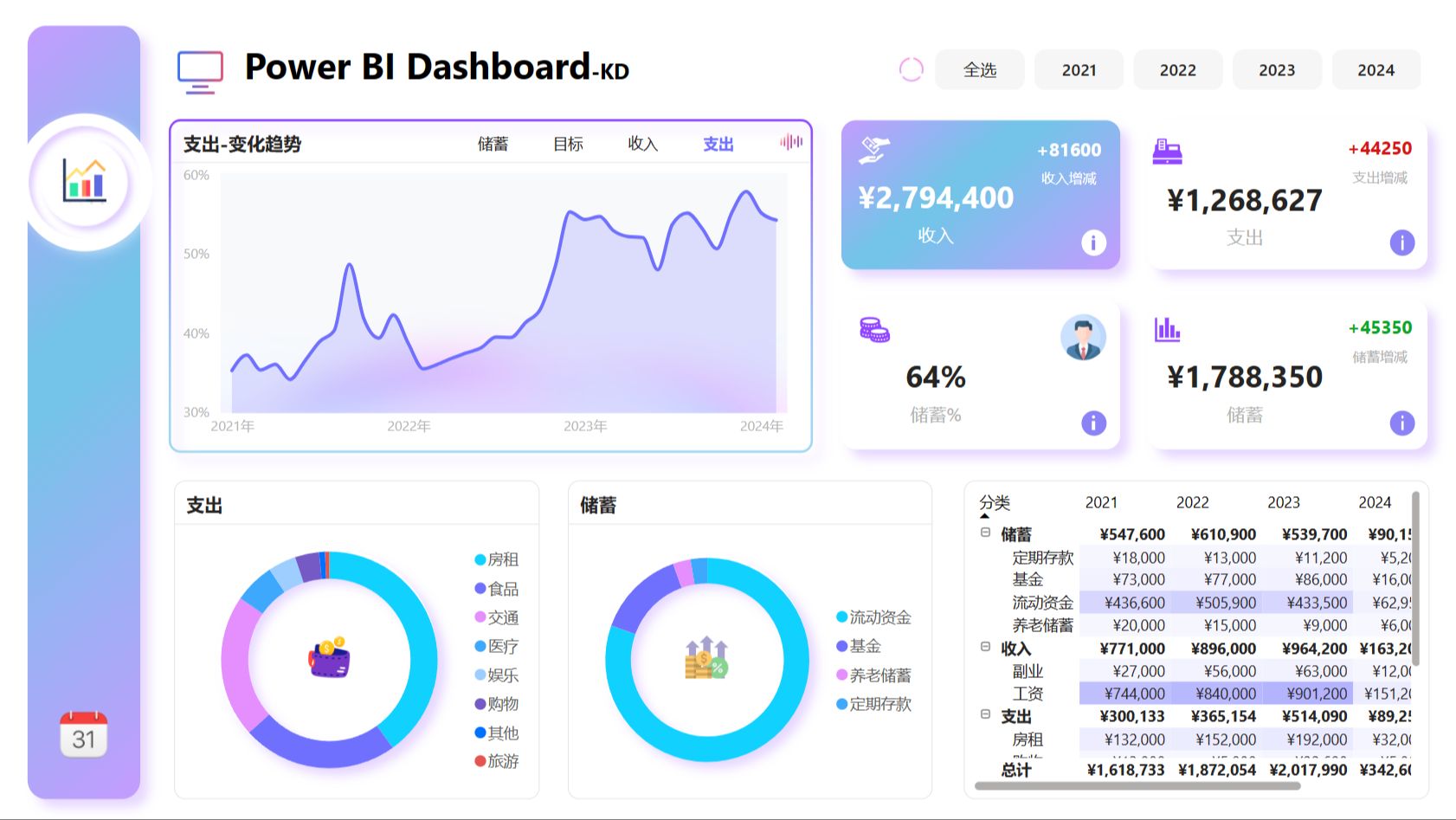Click the 2023 column header in table

pos(1283,502)
